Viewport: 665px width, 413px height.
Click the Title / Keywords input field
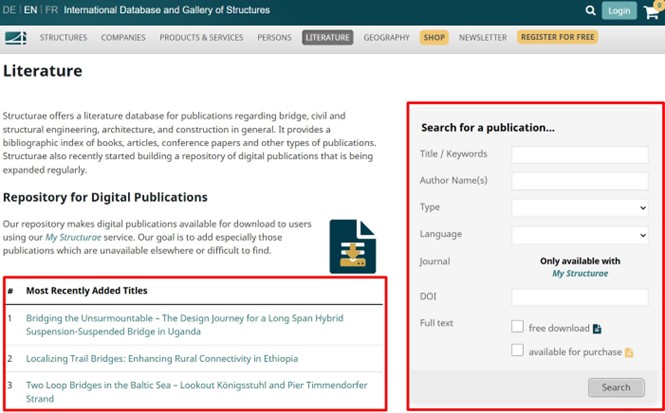(579, 155)
